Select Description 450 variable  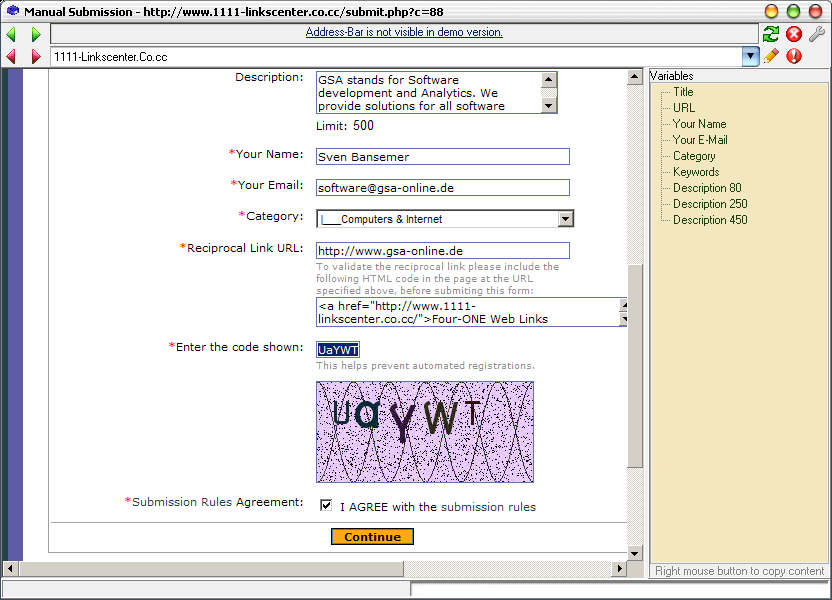coord(710,219)
